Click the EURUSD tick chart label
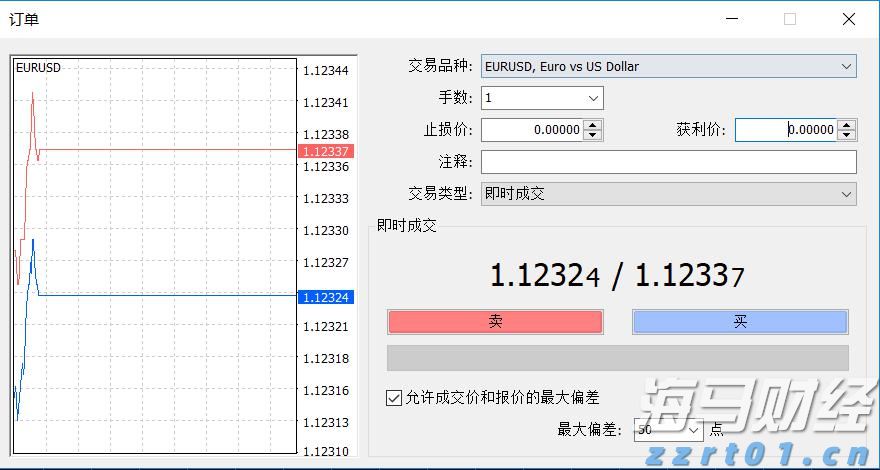The image size is (880, 470). (38, 68)
